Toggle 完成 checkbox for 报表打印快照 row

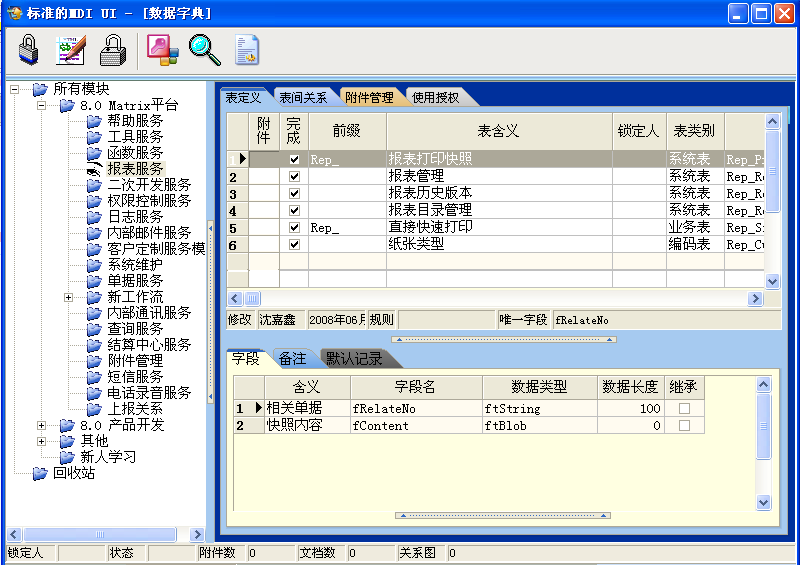point(294,159)
